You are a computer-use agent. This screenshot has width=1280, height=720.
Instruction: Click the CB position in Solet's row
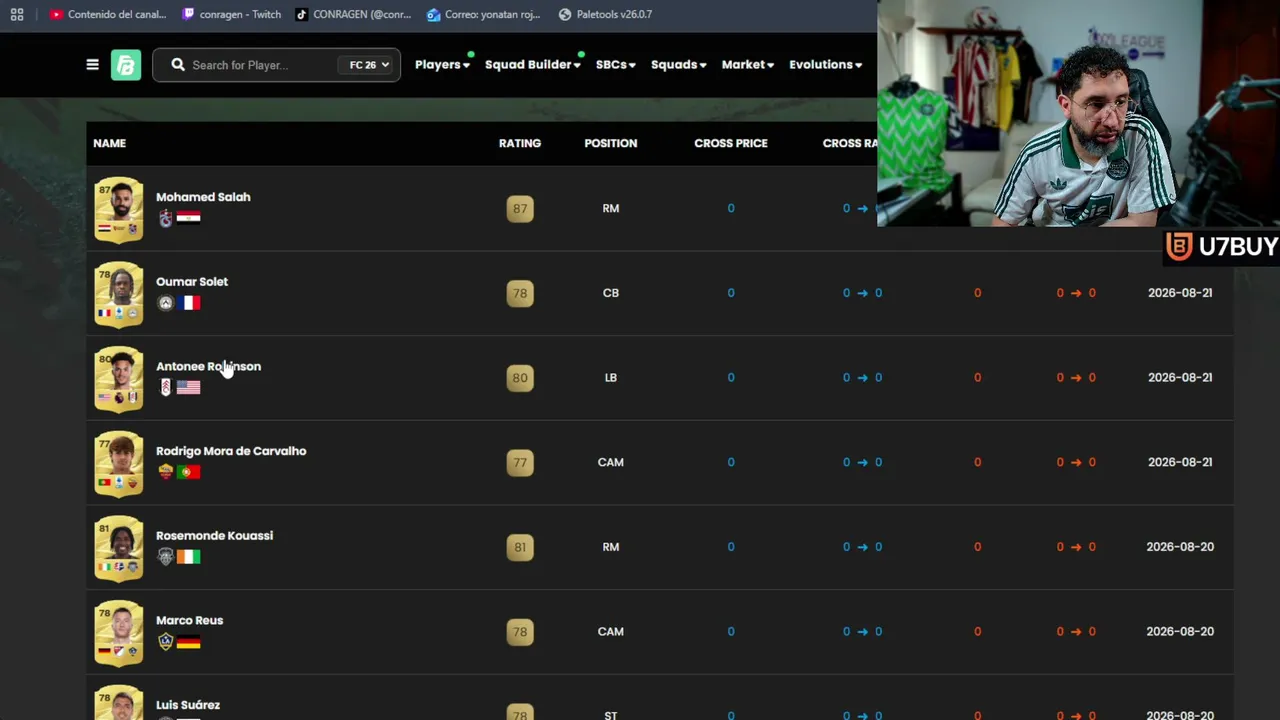[x=611, y=293]
